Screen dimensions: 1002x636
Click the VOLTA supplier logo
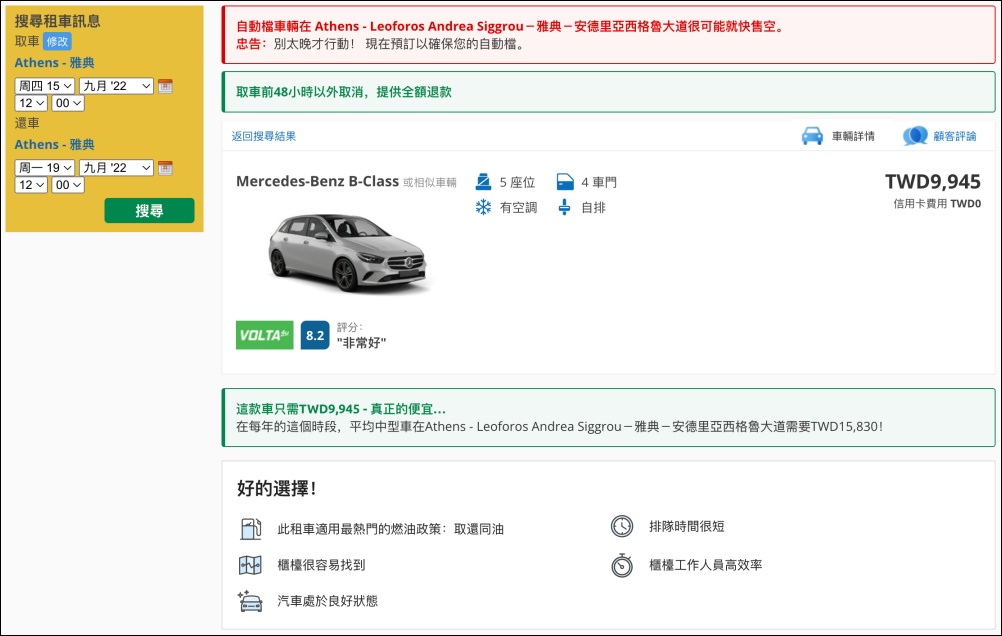tap(265, 335)
